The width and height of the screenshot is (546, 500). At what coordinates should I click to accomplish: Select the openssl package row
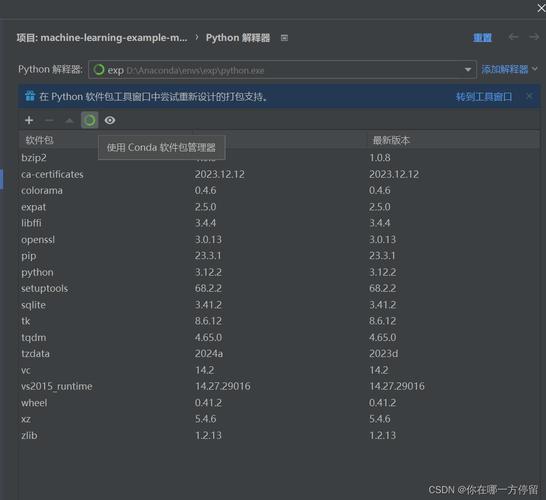[279, 240]
